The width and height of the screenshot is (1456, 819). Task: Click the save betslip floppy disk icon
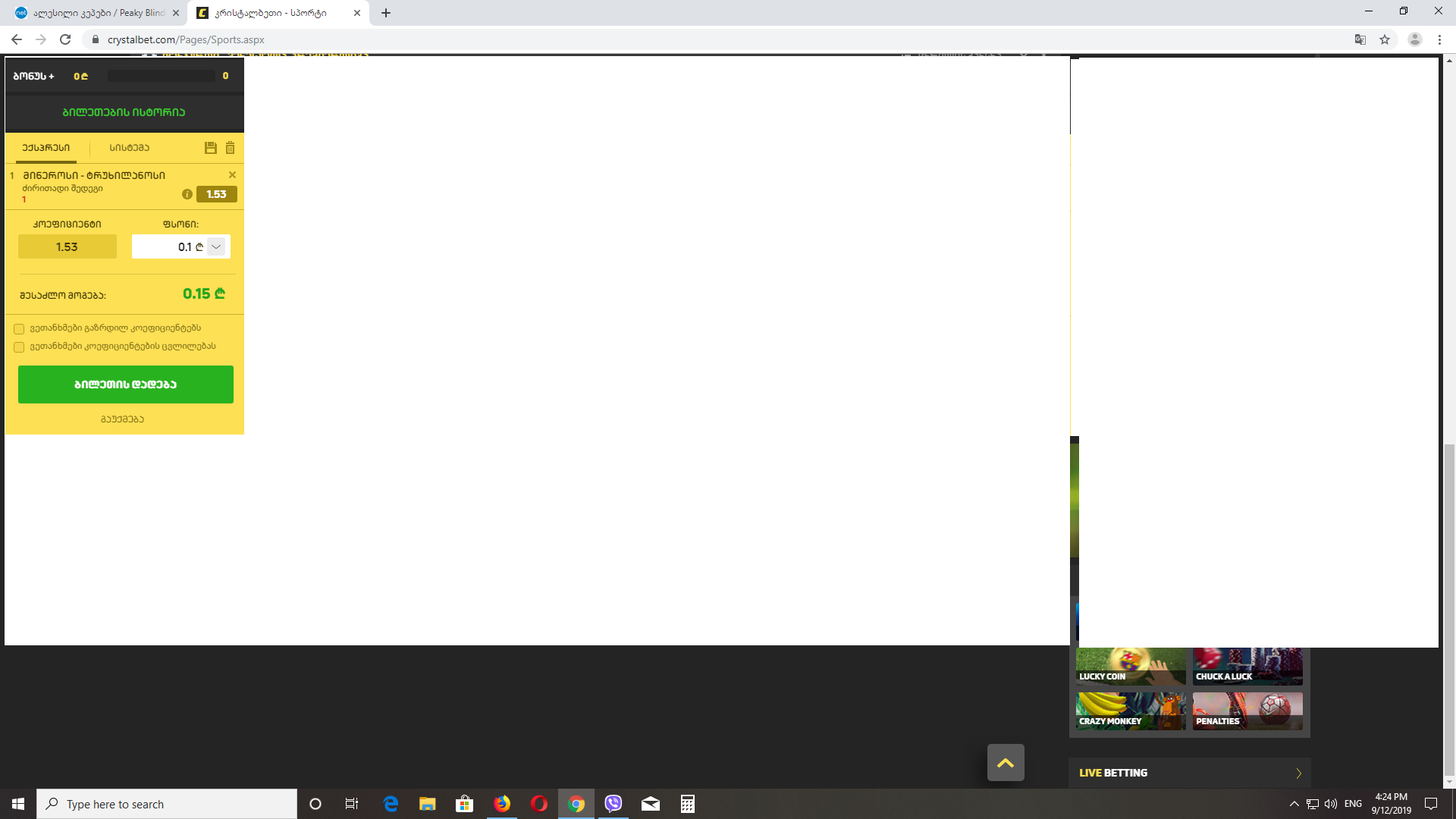click(210, 148)
